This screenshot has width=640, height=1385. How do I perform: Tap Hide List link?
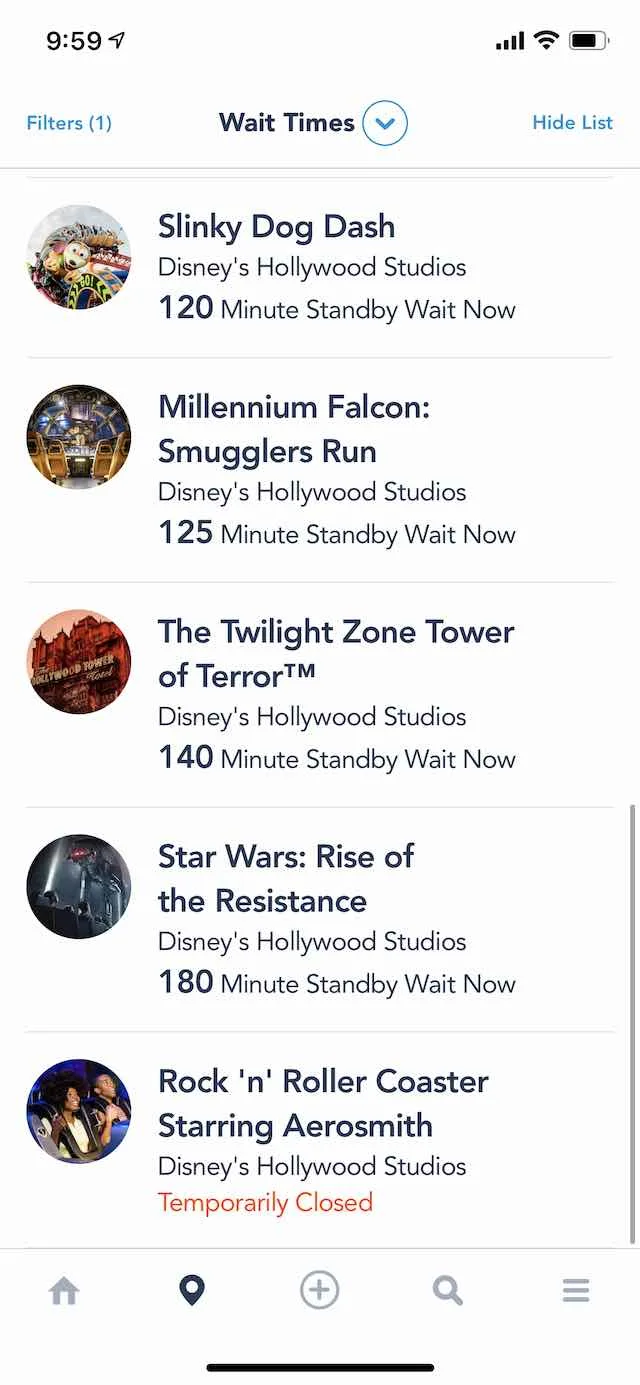[572, 122]
